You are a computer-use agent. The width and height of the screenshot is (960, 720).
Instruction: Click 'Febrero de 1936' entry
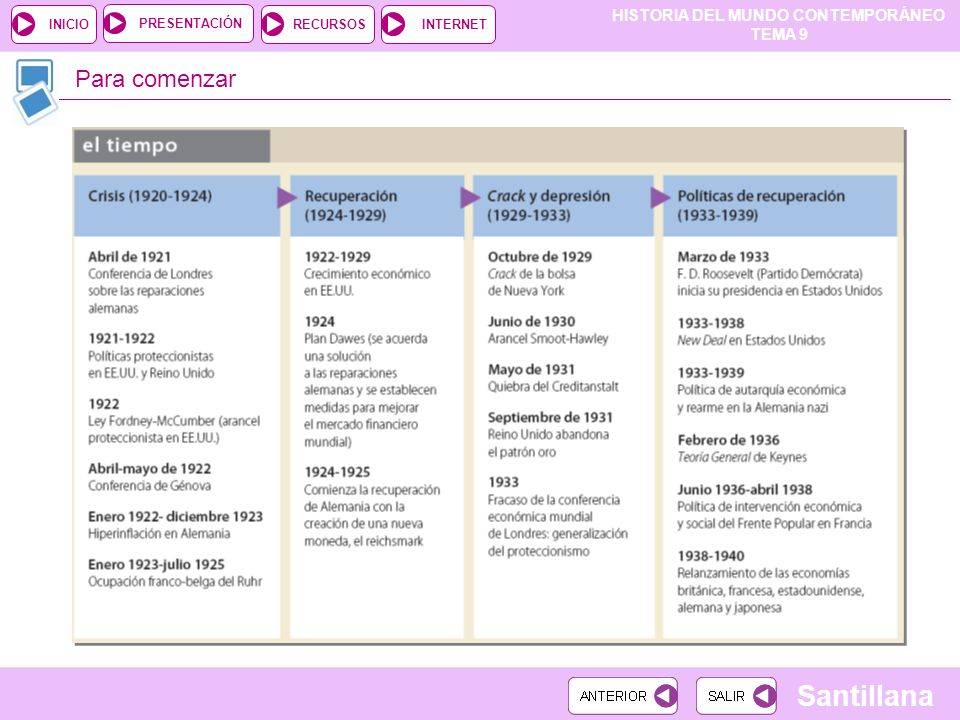point(729,440)
